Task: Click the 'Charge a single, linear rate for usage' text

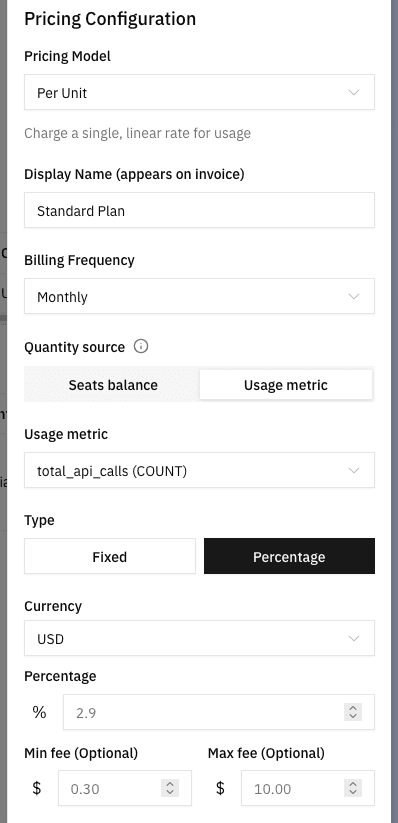Action: [x=138, y=133]
